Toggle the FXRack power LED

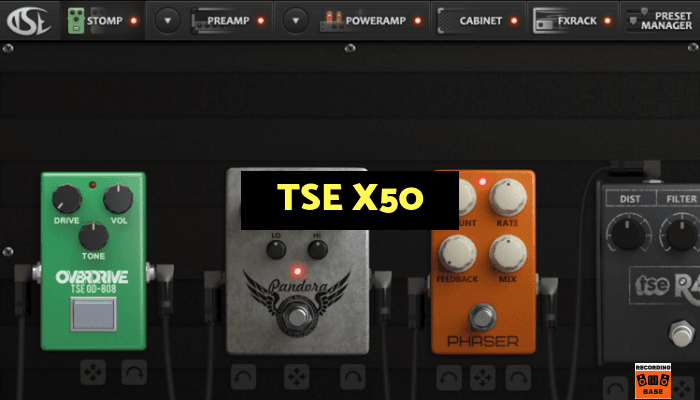pos(607,21)
